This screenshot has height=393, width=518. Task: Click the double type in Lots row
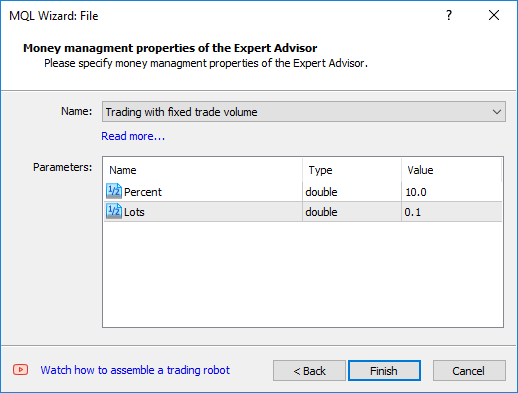coord(321,212)
